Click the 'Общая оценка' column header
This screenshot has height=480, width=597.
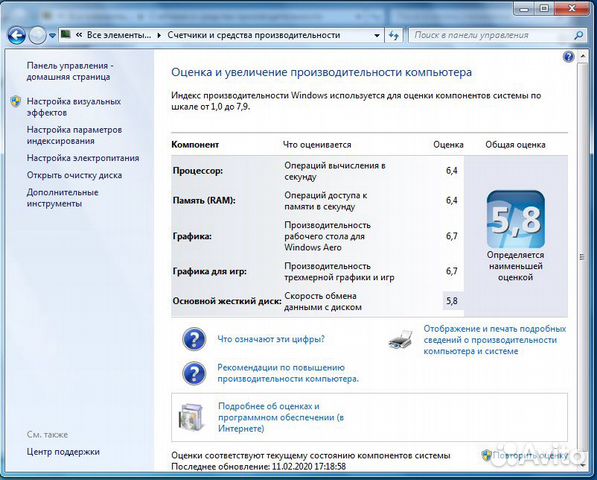(515, 145)
